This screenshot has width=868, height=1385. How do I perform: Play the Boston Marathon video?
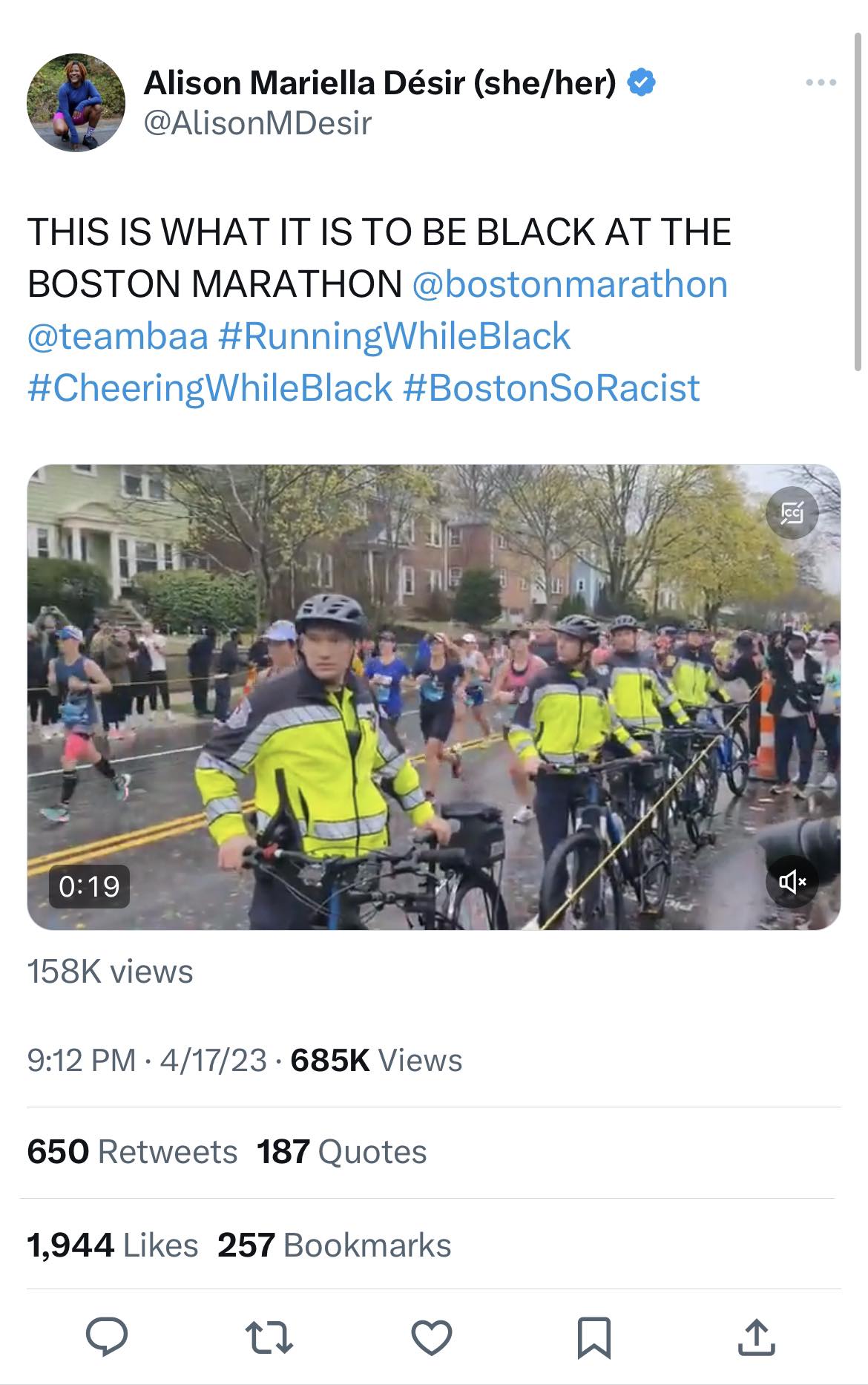tap(433, 697)
